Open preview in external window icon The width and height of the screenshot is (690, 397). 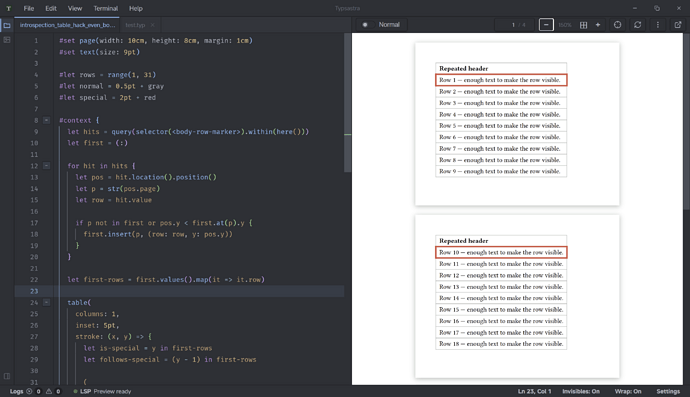coord(678,25)
